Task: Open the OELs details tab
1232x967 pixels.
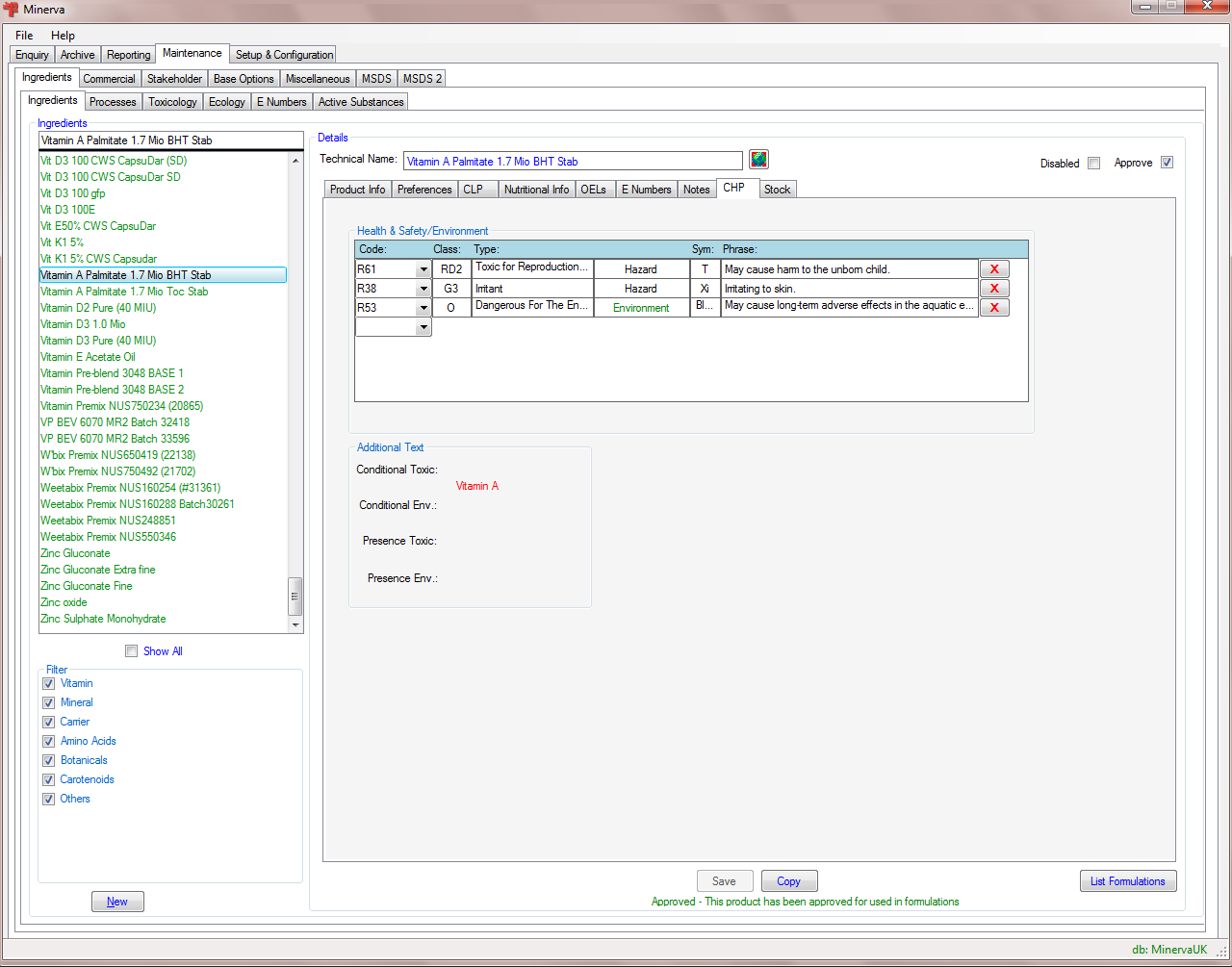Action: (x=594, y=190)
